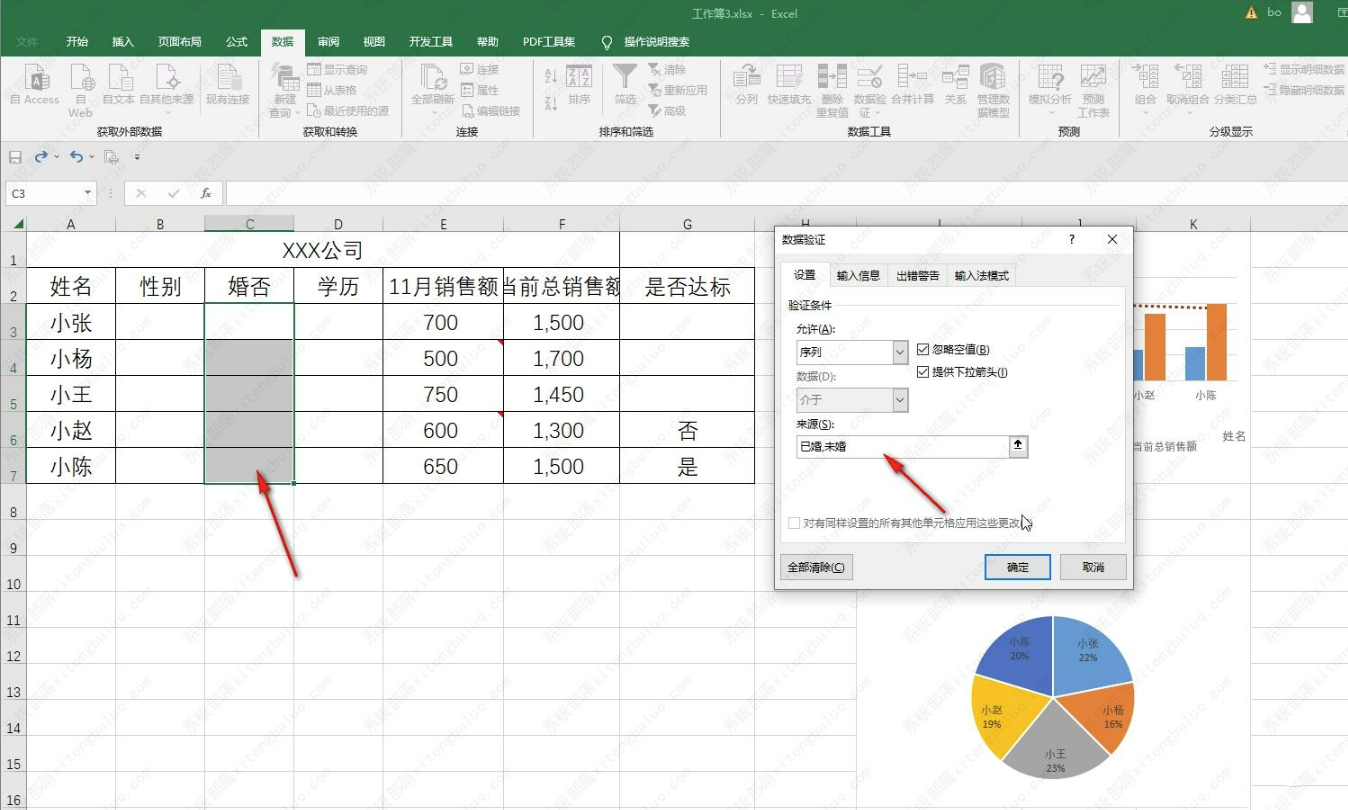Click the 来源 input field

[900, 447]
